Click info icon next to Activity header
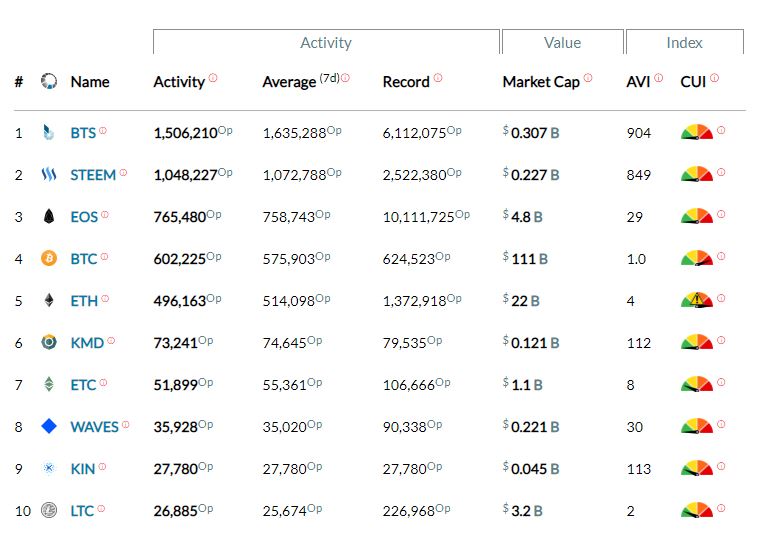This screenshot has height=535, width=759. pyautogui.click(x=213, y=77)
